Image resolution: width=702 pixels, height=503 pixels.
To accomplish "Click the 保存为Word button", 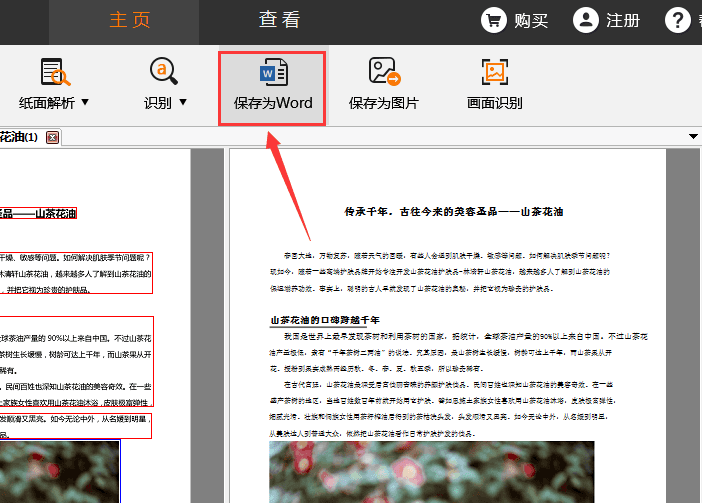I will [273, 88].
